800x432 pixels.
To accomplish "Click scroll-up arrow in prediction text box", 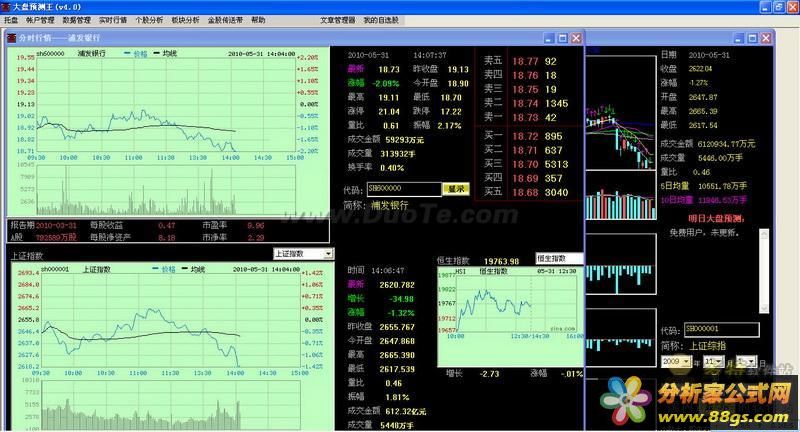I will 764,234.
